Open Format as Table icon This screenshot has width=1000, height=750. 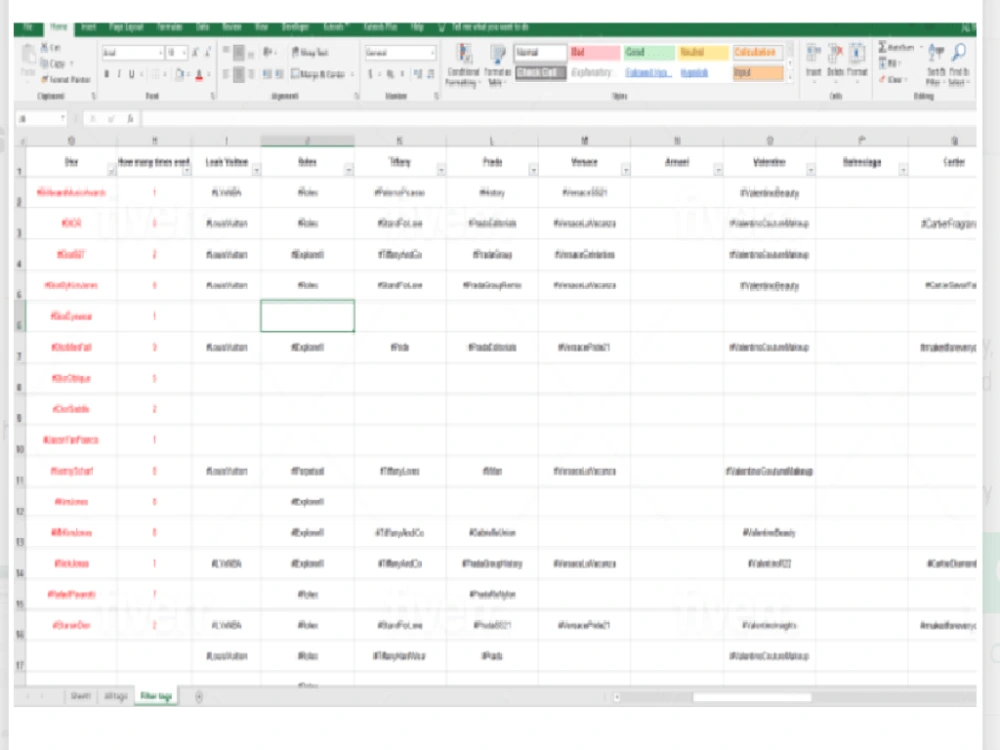coord(497,54)
